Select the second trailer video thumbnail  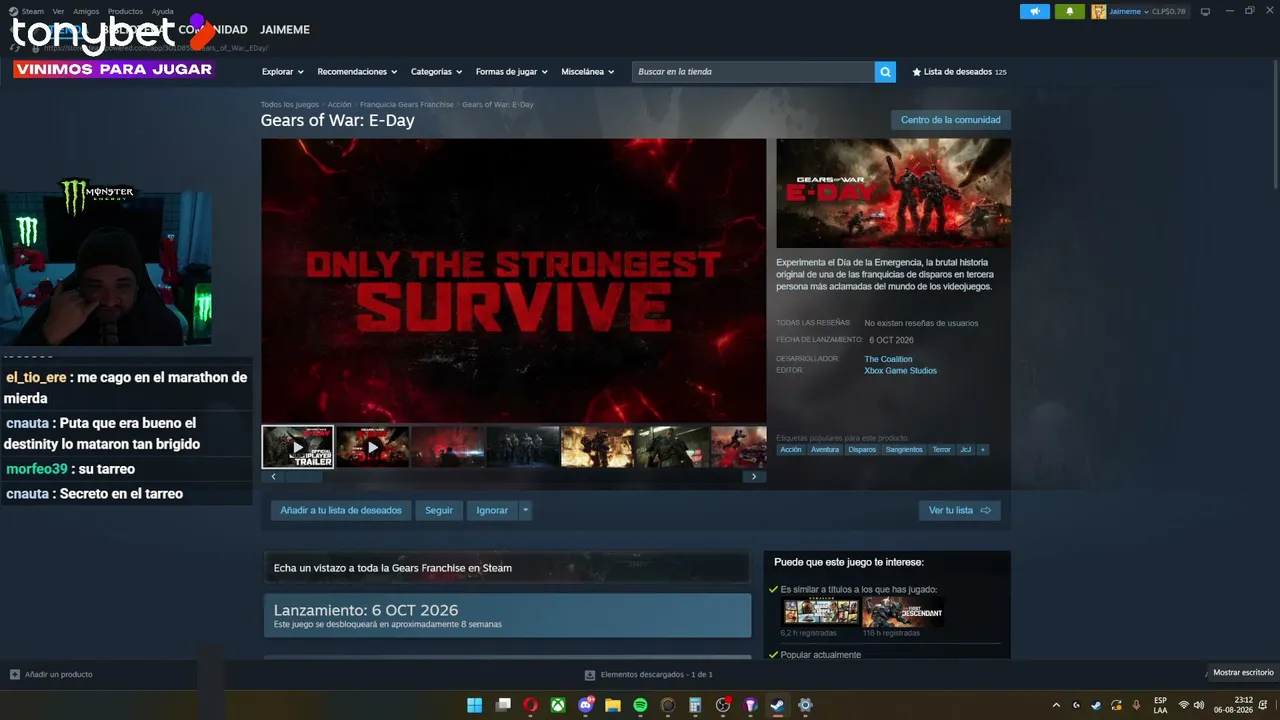pyautogui.click(x=372, y=447)
